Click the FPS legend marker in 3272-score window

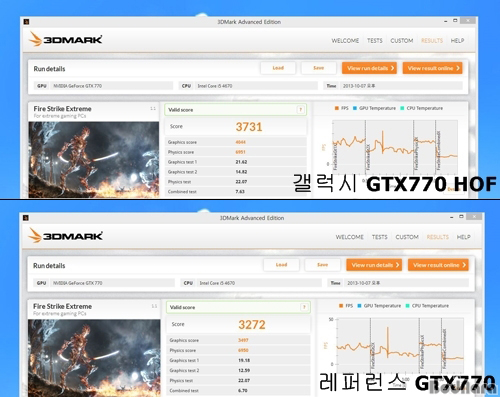click(x=341, y=306)
